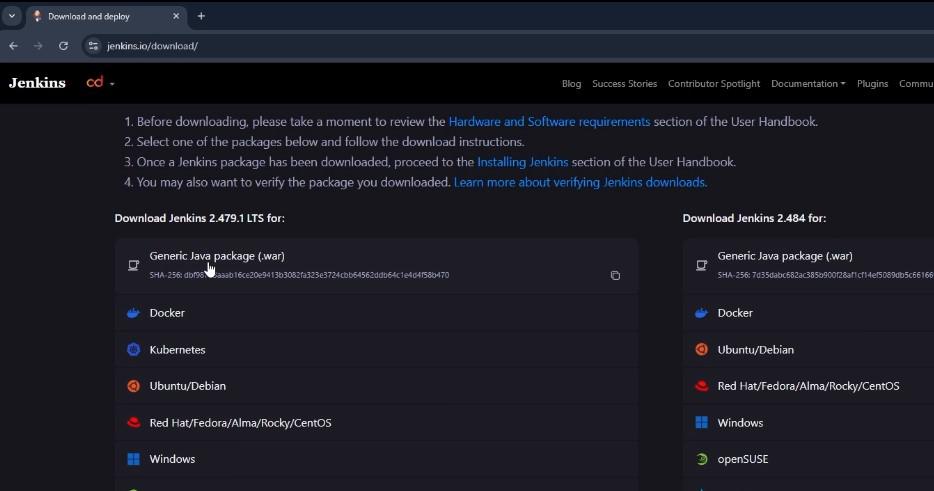
Task: Click the weekly Generic Java package icon
Action: pyautogui.click(x=702, y=265)
